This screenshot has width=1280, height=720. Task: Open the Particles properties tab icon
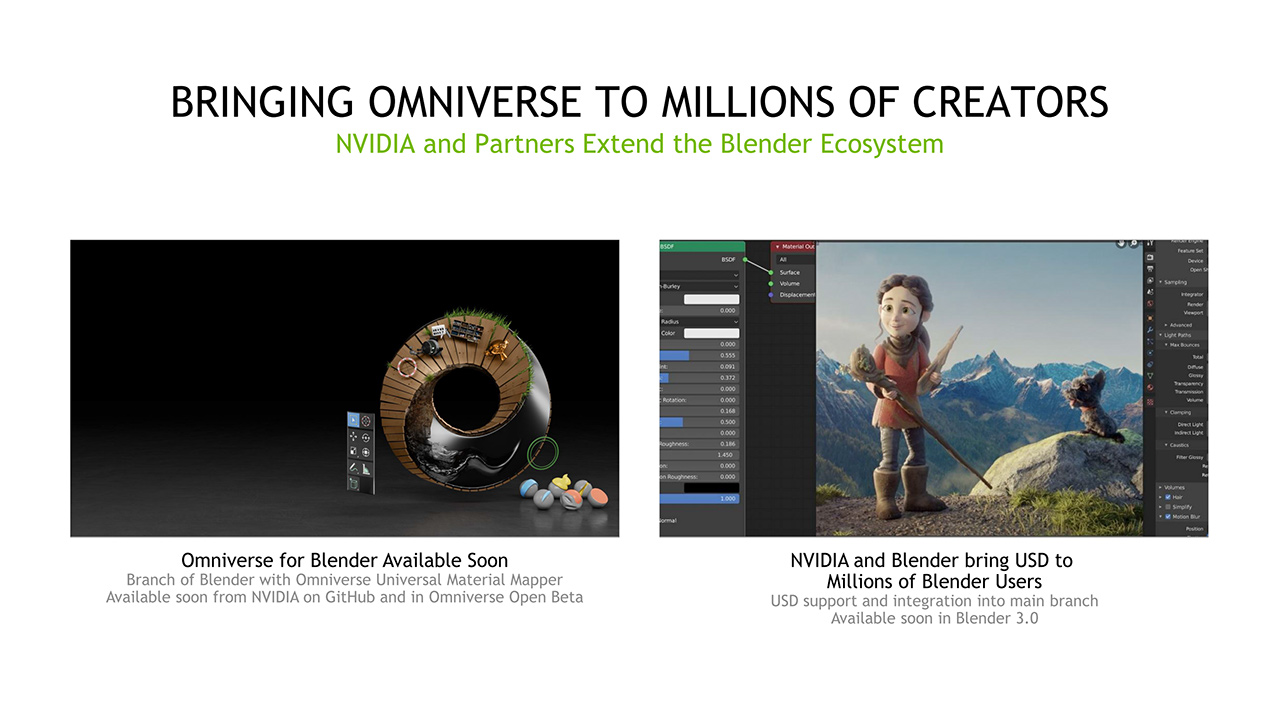pyautogui.click(x=1150, y=340)
